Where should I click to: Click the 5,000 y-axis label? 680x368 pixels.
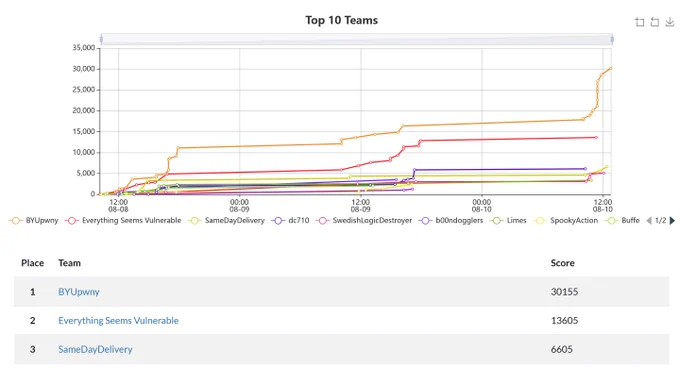85,173
